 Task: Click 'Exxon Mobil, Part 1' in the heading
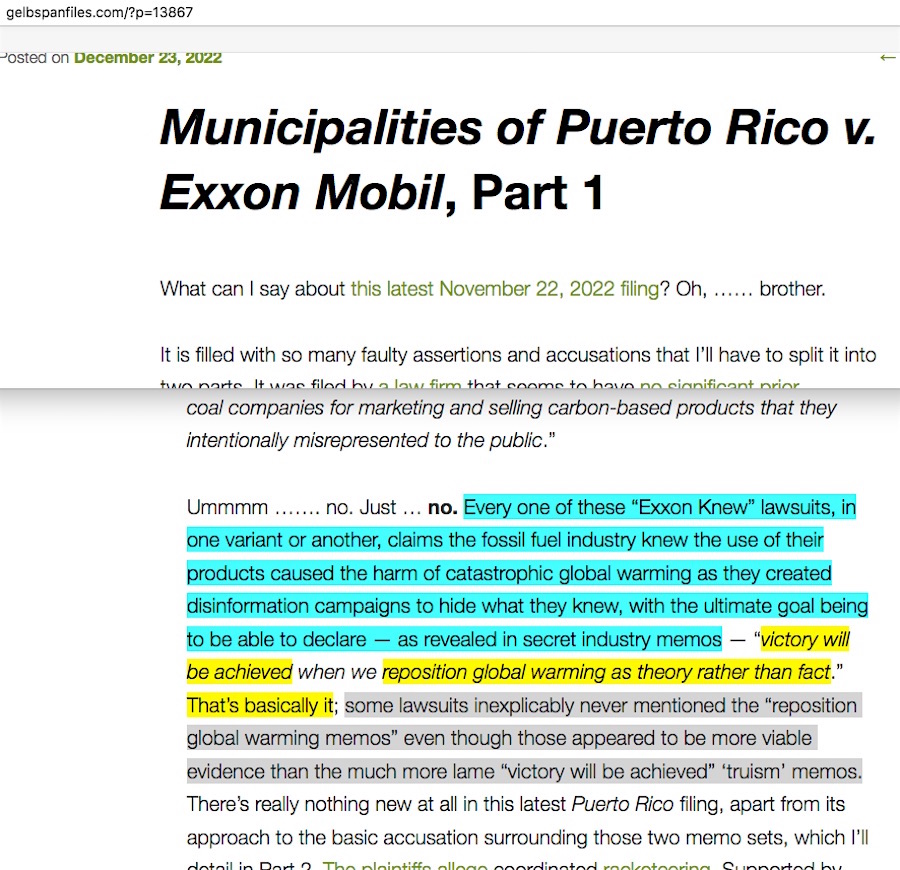click(x=382, y=193)
